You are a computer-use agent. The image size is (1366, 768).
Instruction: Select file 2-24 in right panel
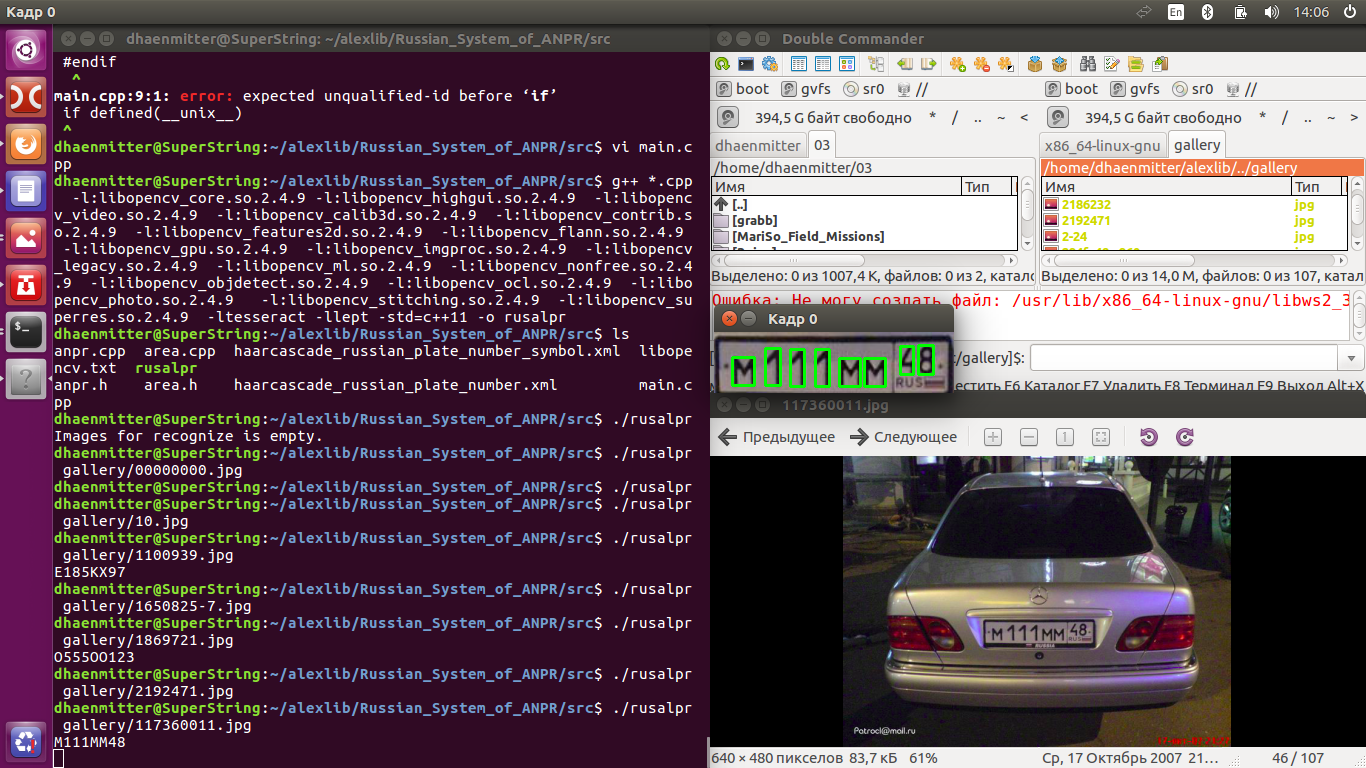click(1193, 236)
